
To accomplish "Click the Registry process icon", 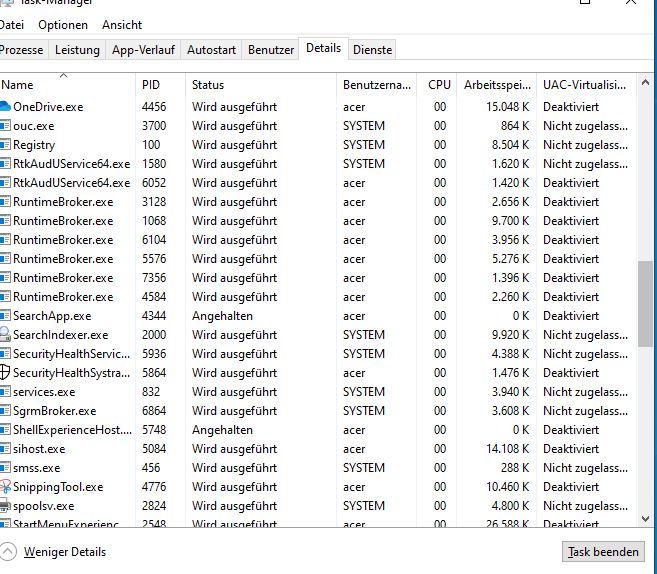I will (5, 145).
